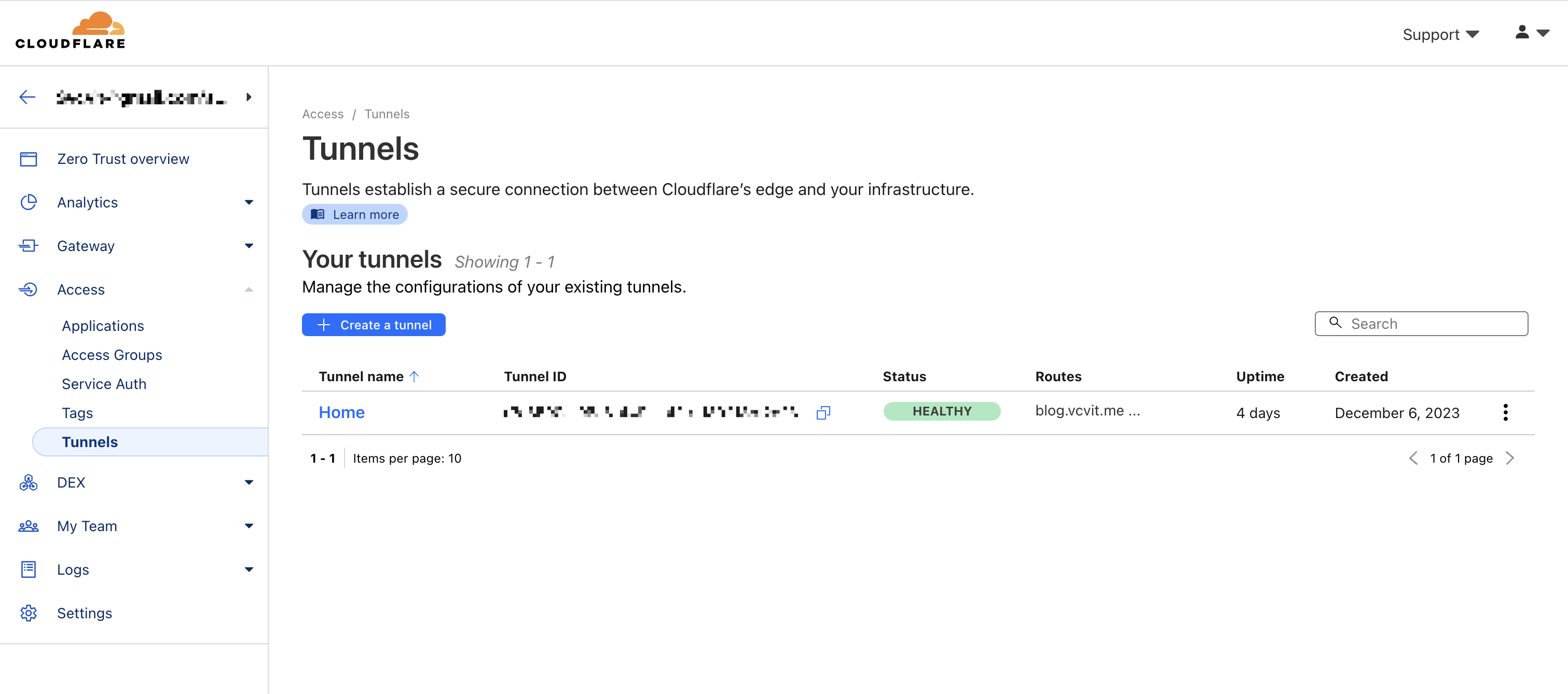Screen dimensions: 1568x694
Task: Click the Status column header
Action: click(x=904, y=377)
